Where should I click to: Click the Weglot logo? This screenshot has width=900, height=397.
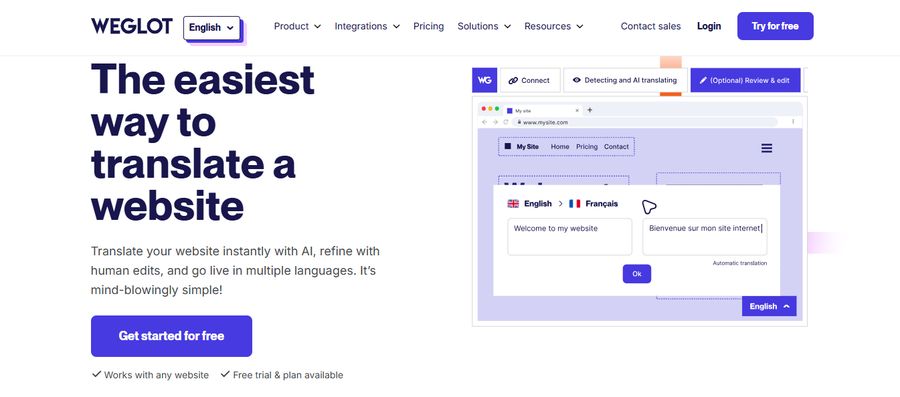coord(131,26)
